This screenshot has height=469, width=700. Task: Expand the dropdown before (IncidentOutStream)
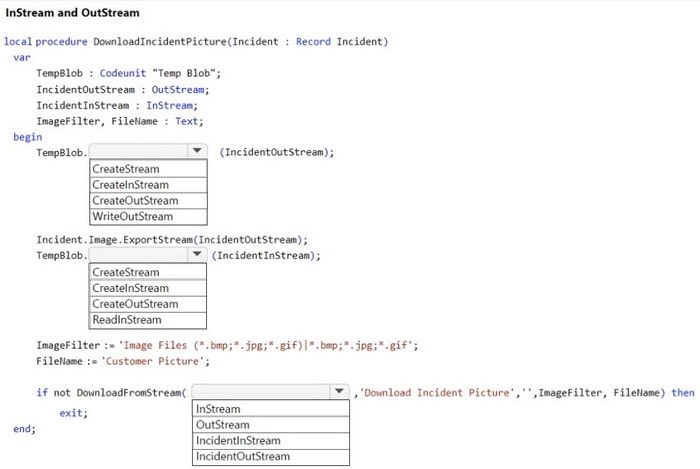[x=197, y=152]
